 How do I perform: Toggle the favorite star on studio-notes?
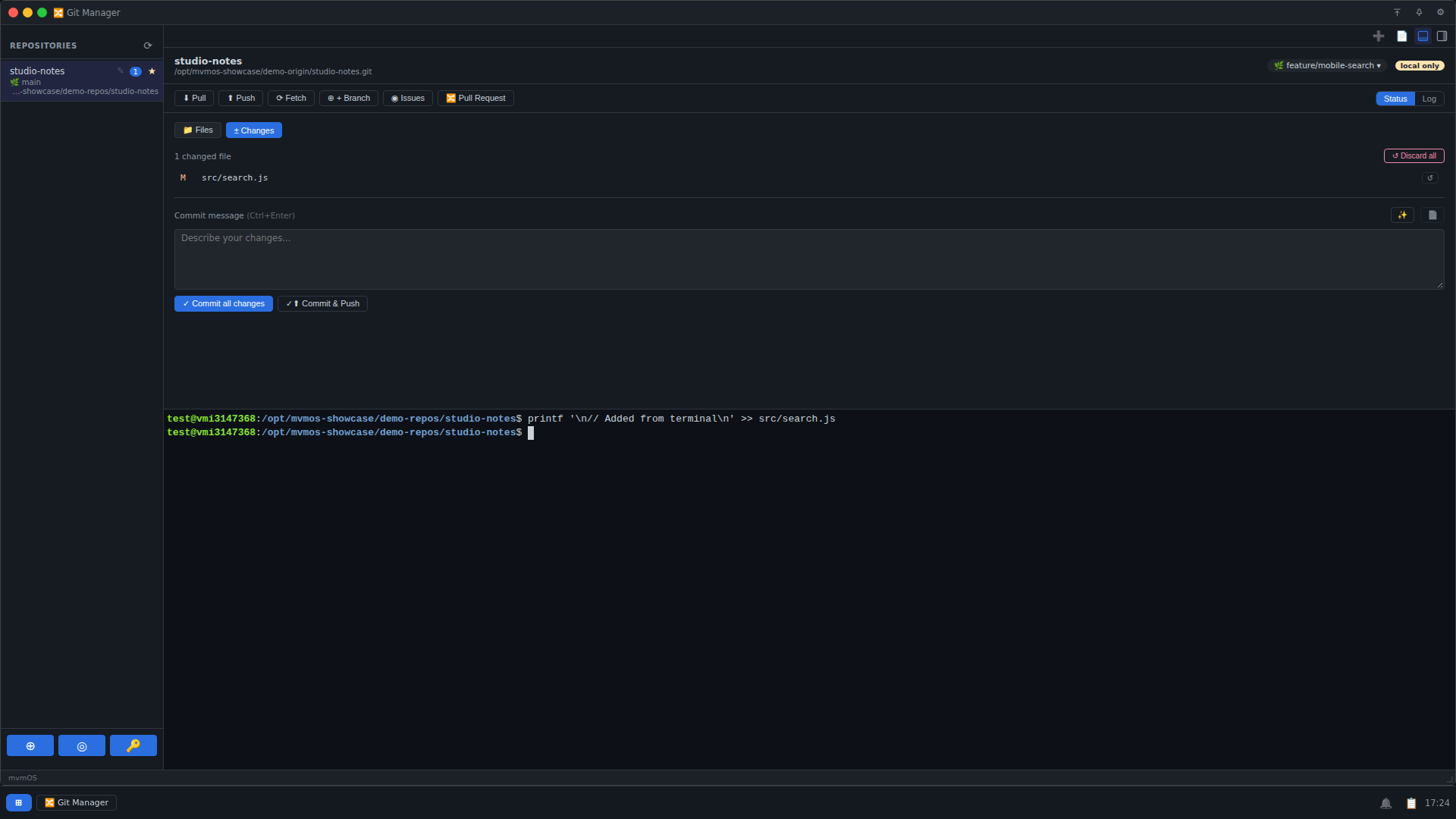tap(152, 71)
